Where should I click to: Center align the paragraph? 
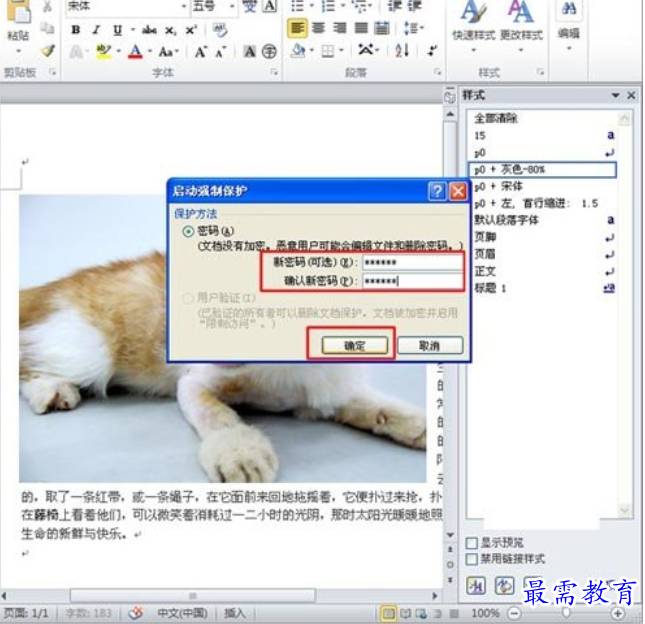318,28
